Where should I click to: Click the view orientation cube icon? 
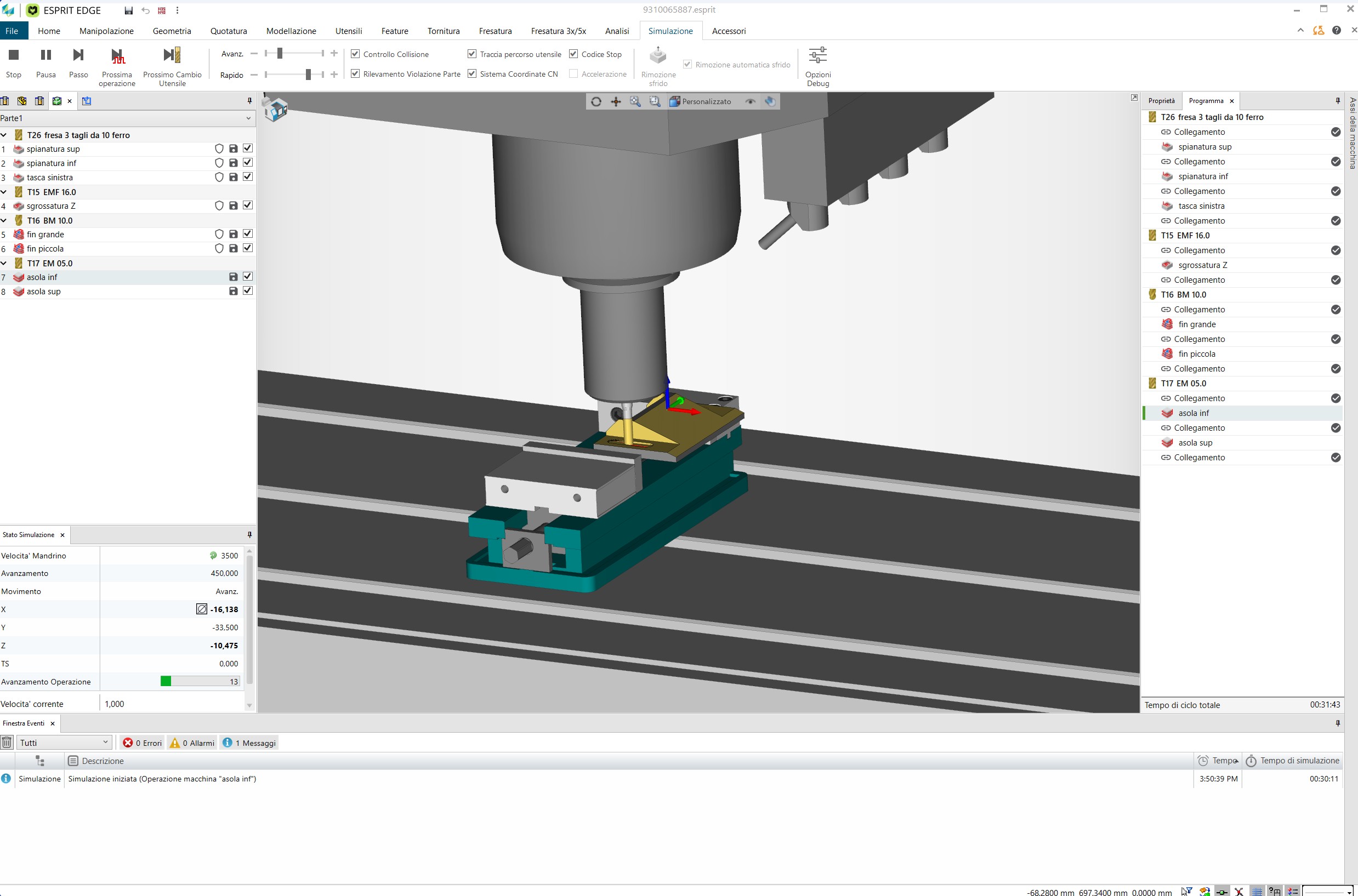click(x=276, y=109)
